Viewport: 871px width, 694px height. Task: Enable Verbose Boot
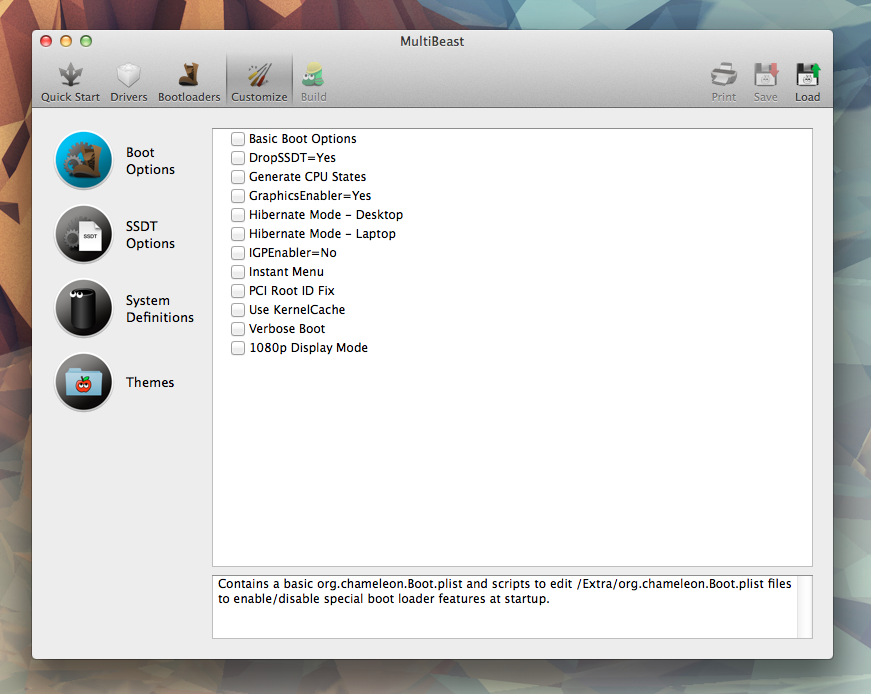(237, 329)
